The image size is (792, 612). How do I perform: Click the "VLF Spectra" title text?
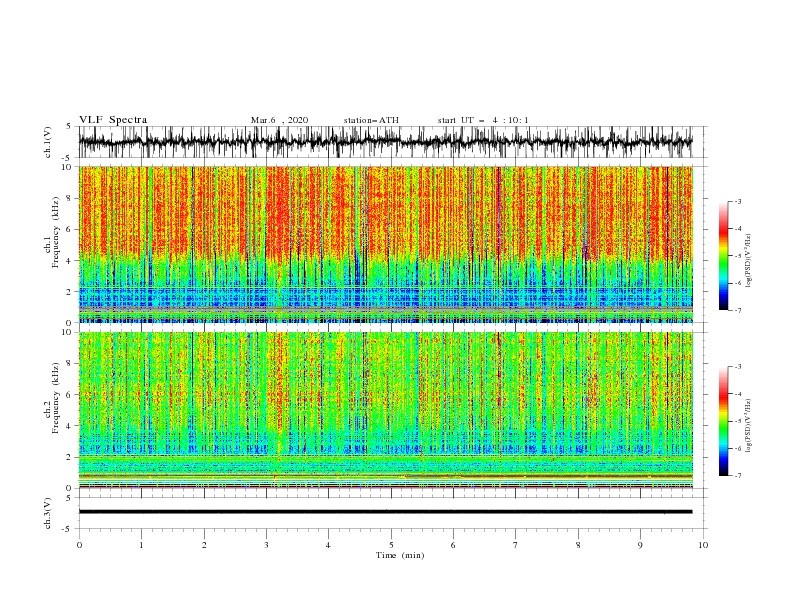coord(113,120)
